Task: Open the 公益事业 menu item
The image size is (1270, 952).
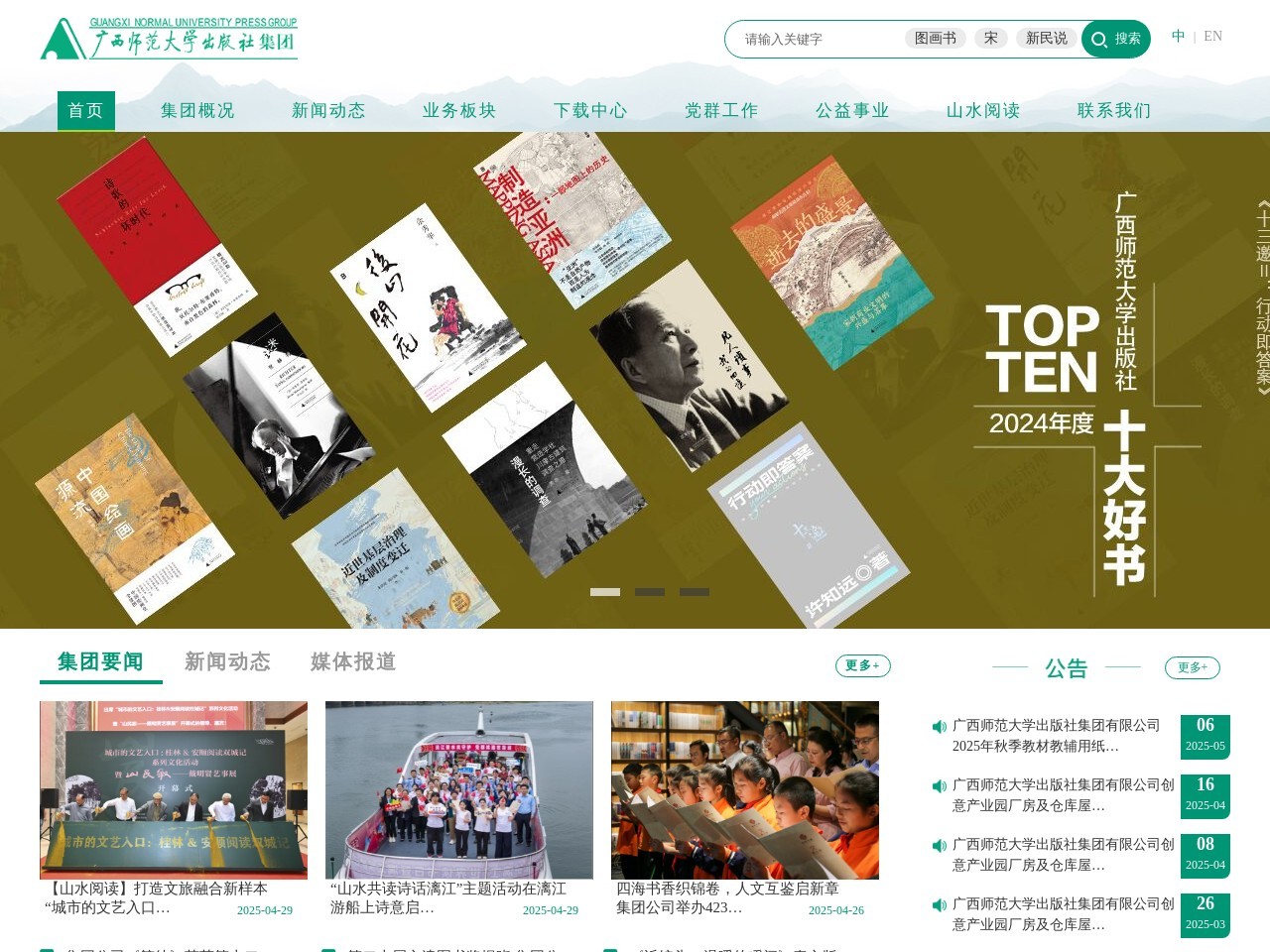Action: coord(852,111)
